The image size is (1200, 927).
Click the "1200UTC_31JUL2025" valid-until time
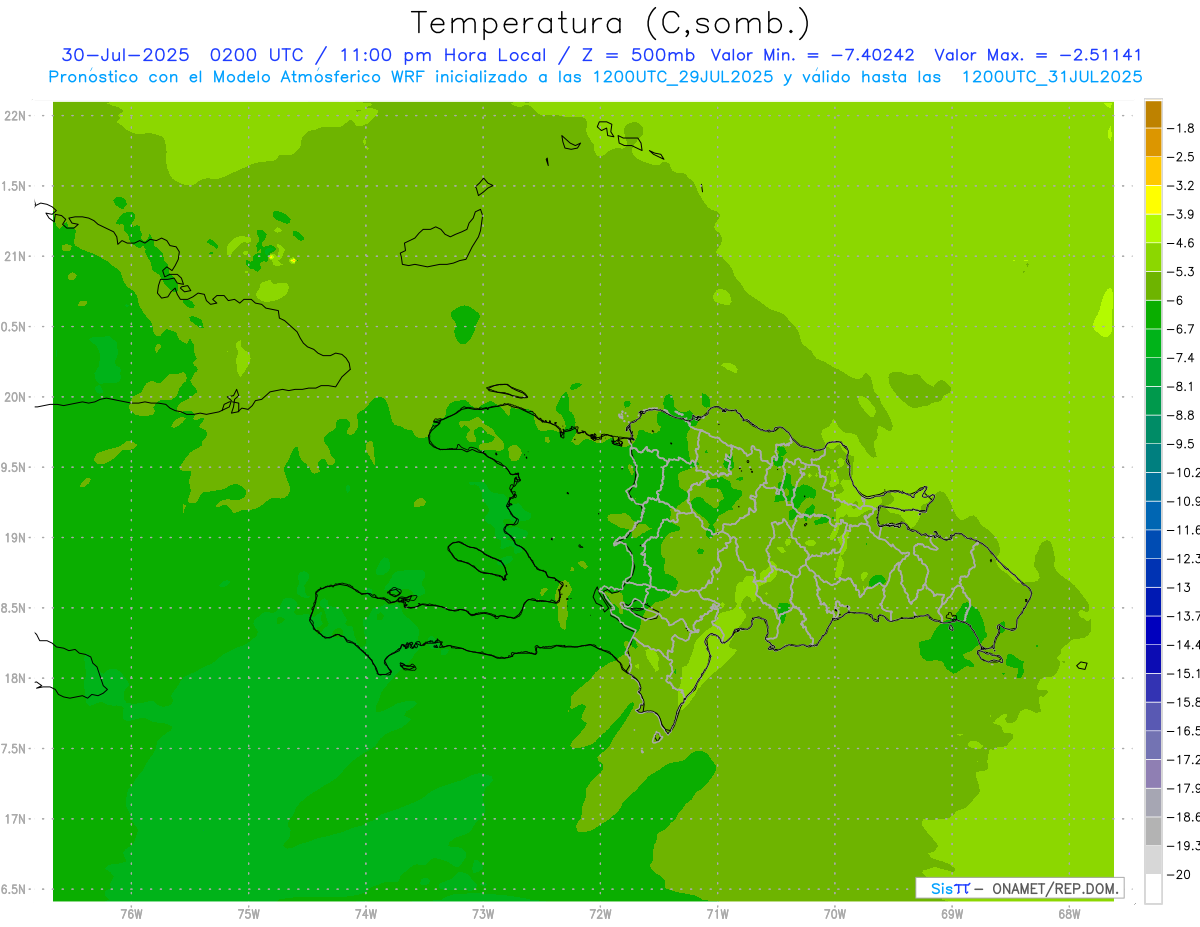[1052, 77]
